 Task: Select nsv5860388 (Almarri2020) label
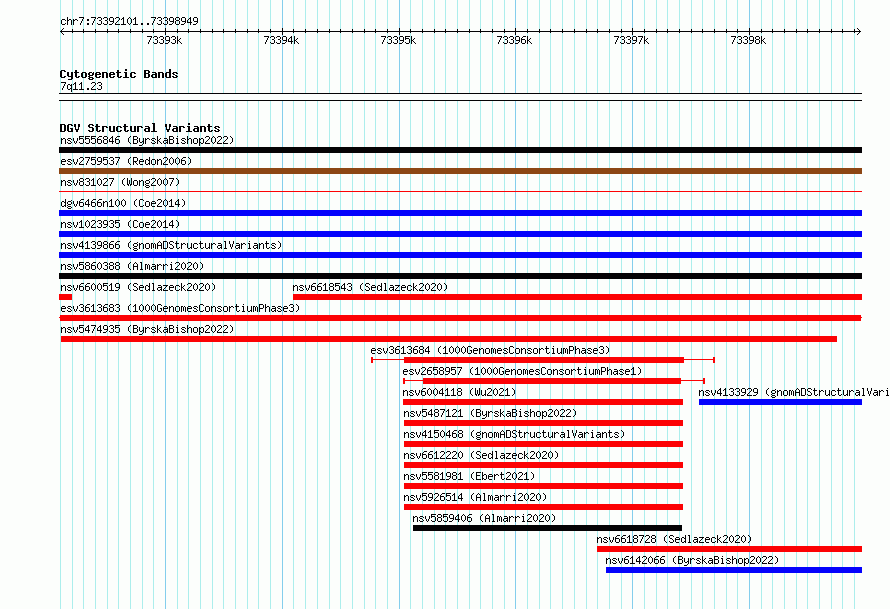click(x=132, y=266)
